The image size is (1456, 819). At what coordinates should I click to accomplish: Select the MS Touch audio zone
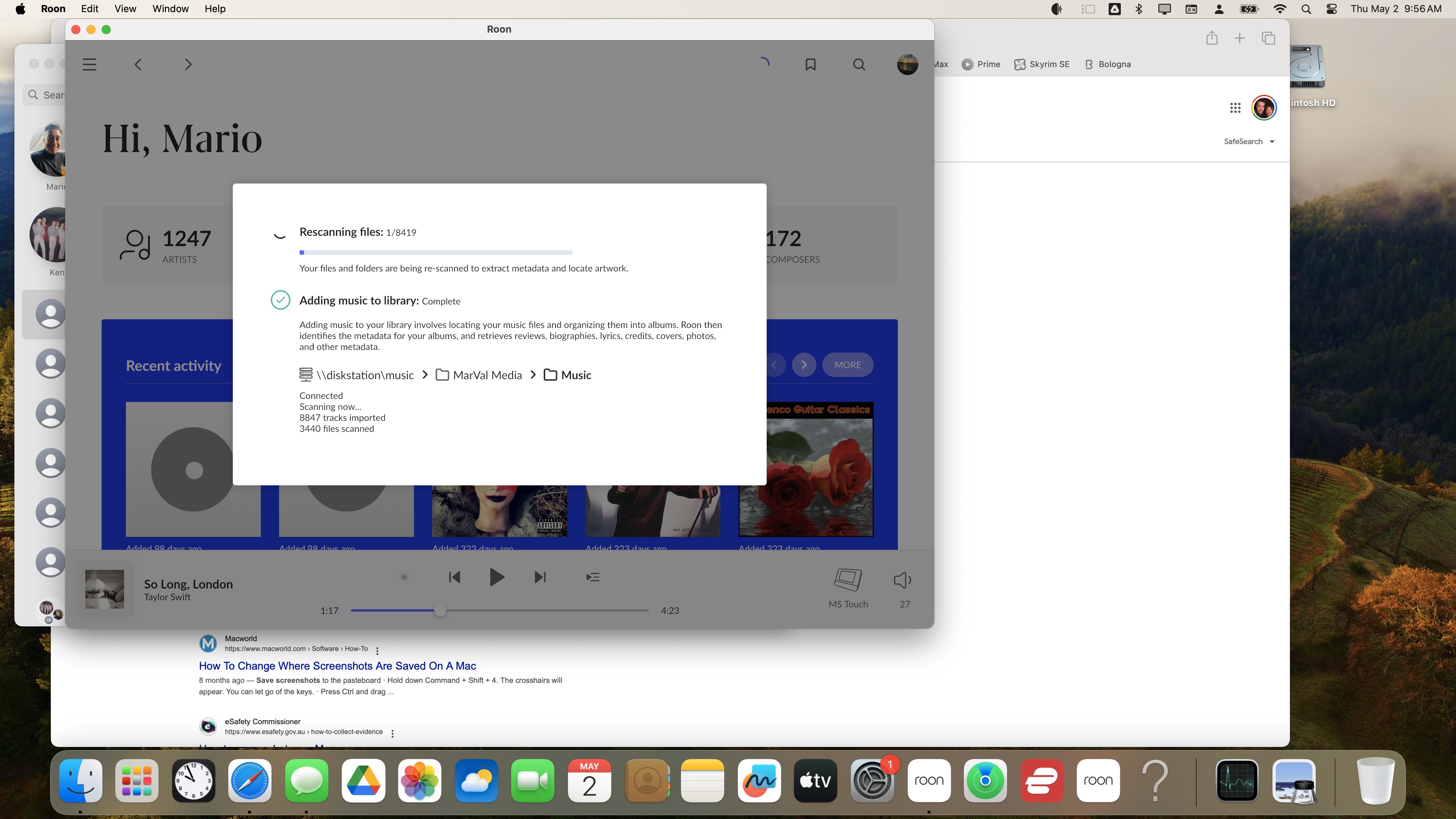coord(848,588)
